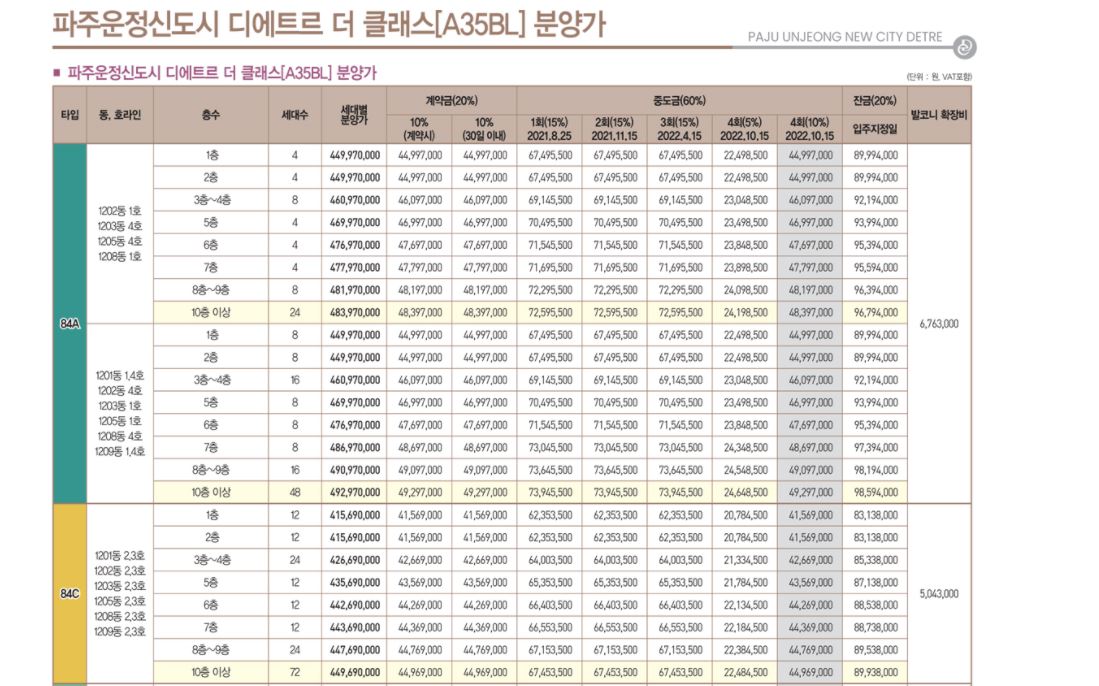Screen dimensions: 1099x686
Task: Click sale price '435,690,000'
Action: click(x=355, y=582)
